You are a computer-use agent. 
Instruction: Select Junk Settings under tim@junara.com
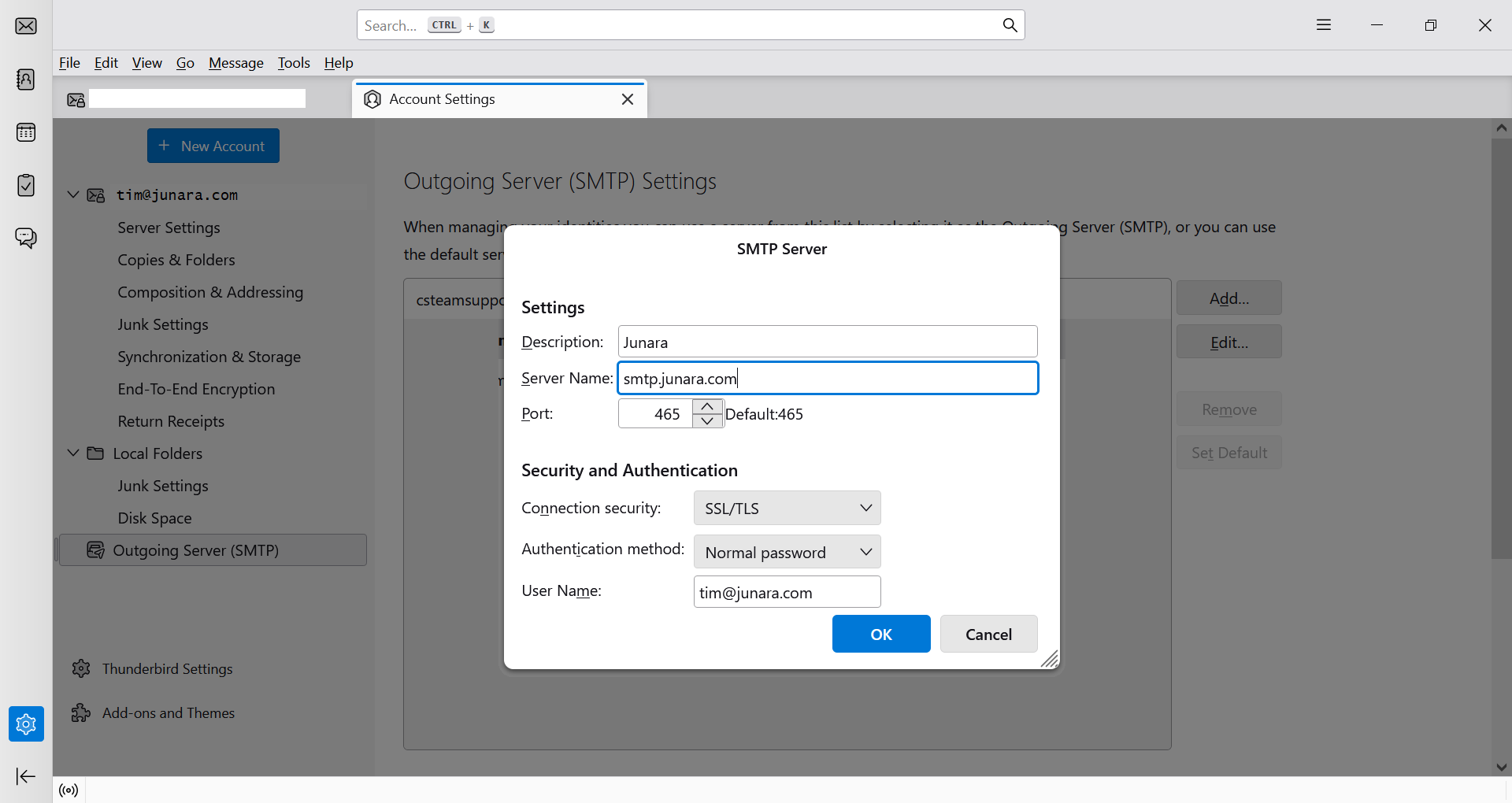pyautogui.click(x=163, y=324)
